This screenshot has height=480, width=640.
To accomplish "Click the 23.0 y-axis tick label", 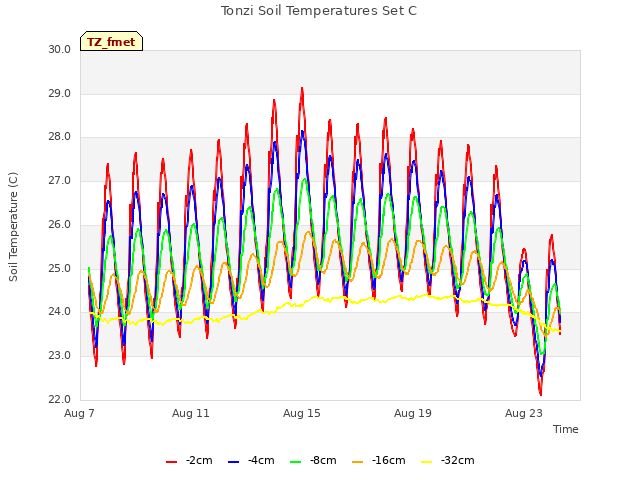I will [60, 356].
